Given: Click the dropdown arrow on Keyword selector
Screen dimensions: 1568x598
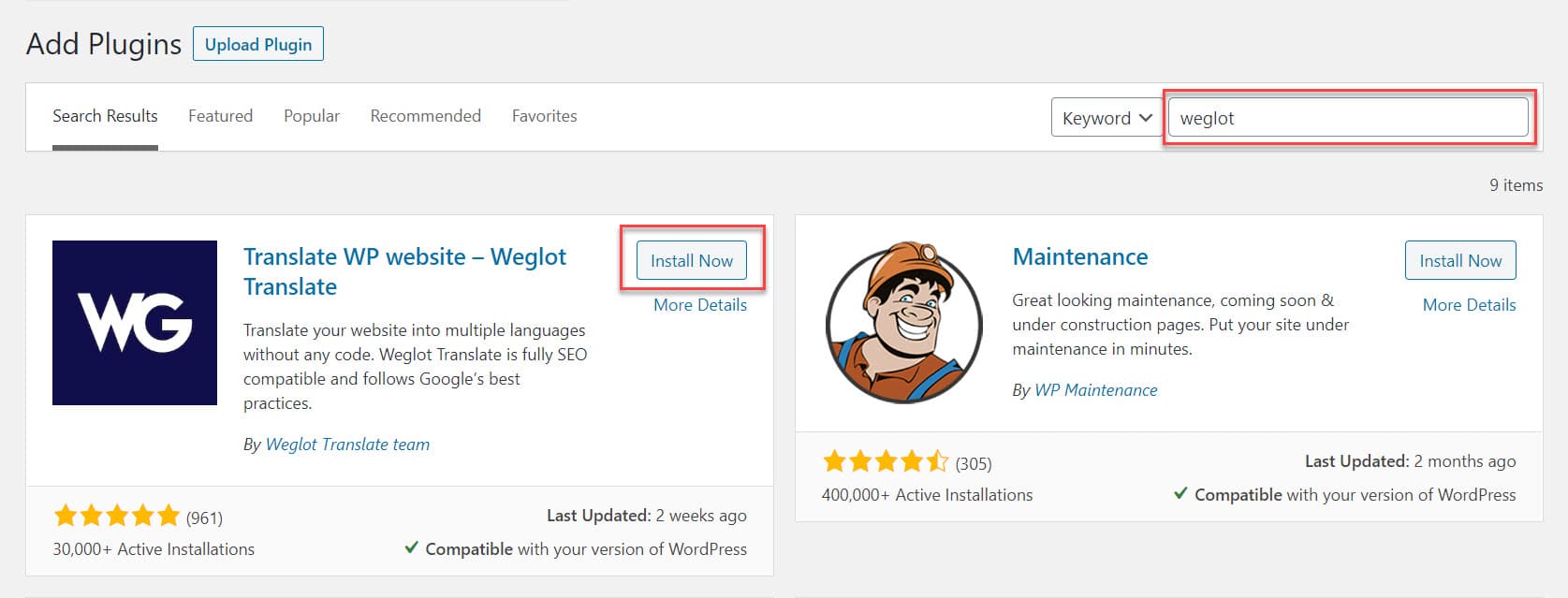Looking at the screenshot, I should point(1147,118).
